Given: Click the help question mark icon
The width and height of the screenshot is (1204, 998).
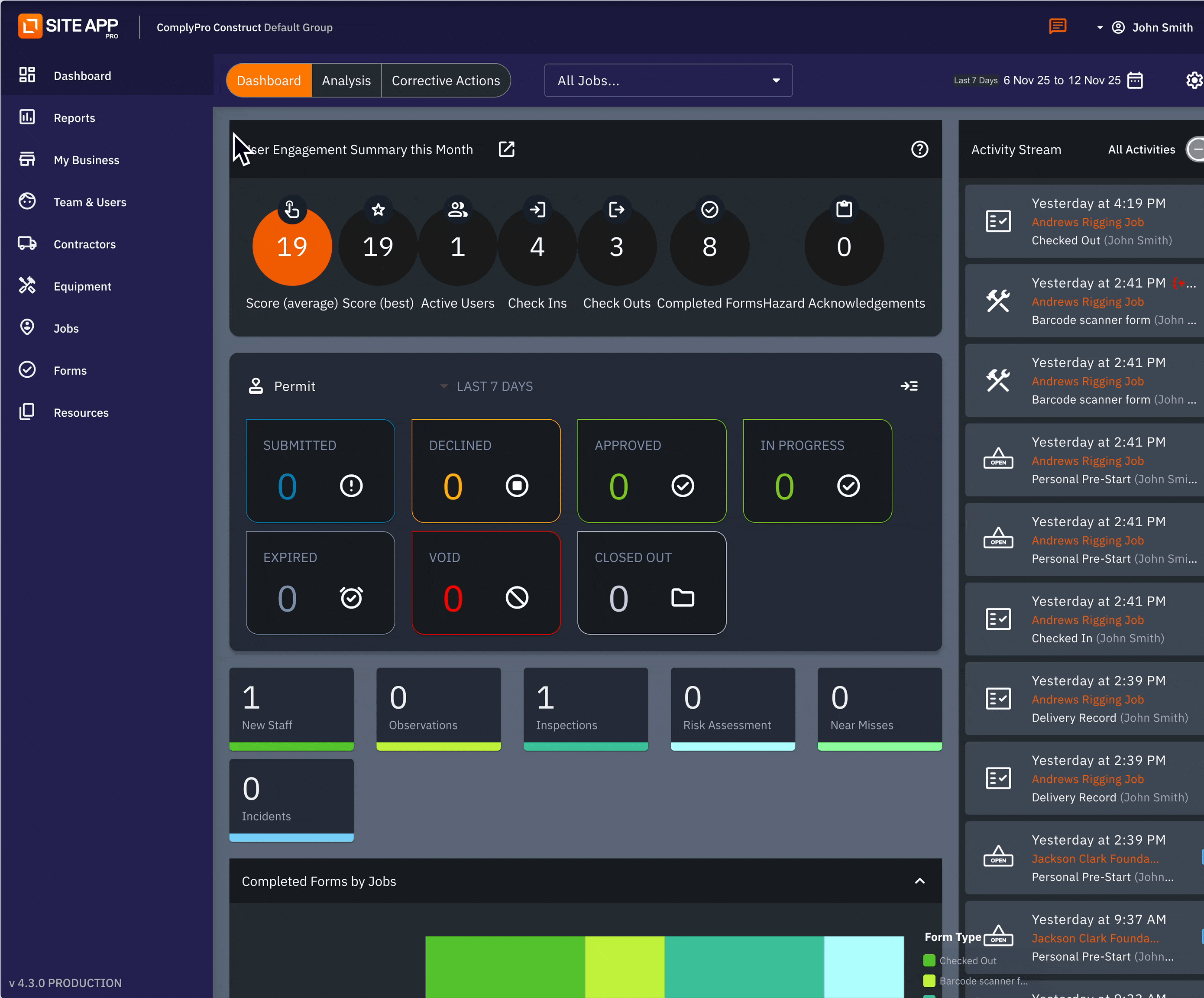Looking at the screenshot, I should pyautogui.click(x=919, y=149).
